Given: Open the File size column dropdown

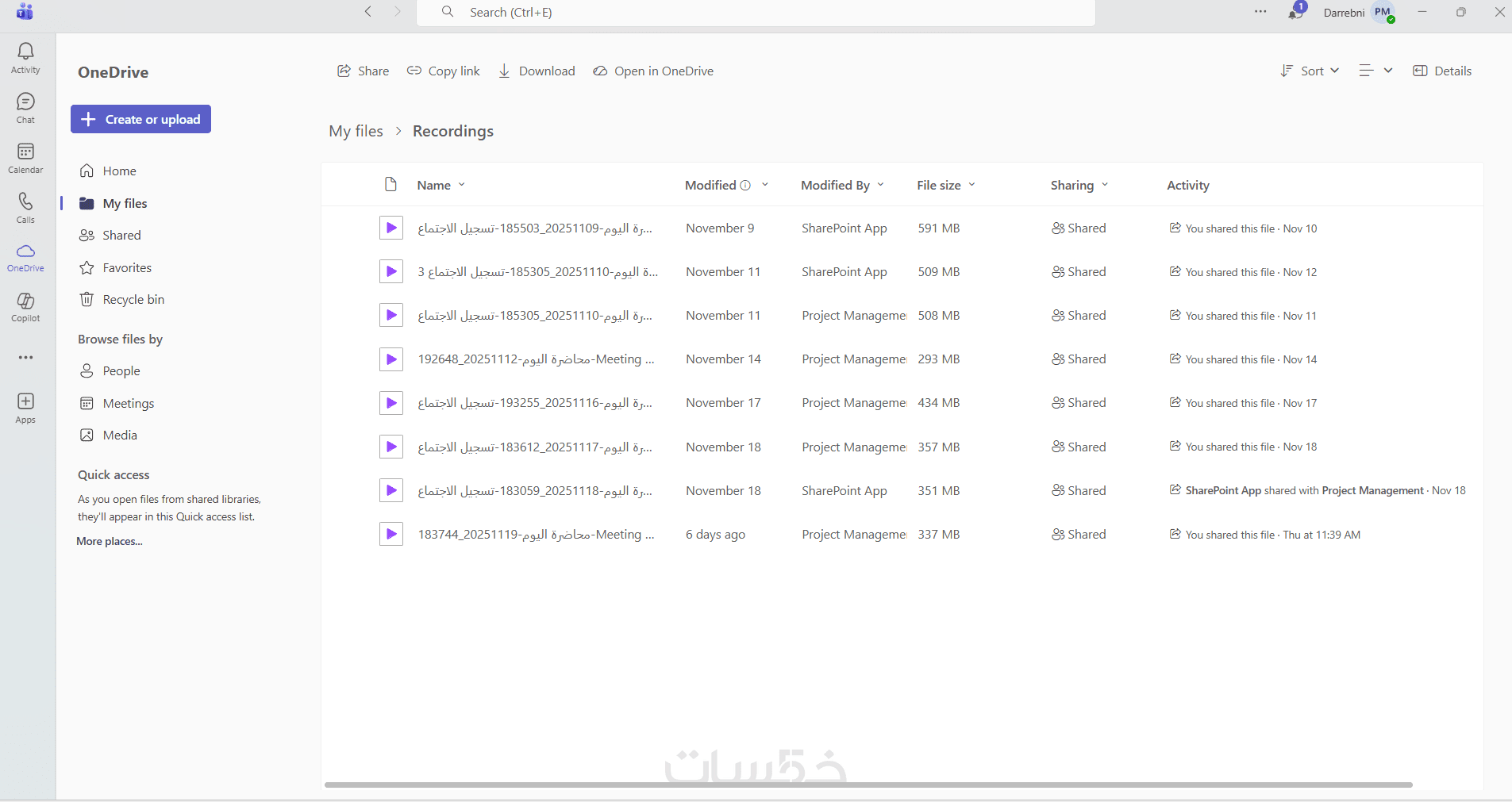Looking at the screenshot, I should coord(972,185).
